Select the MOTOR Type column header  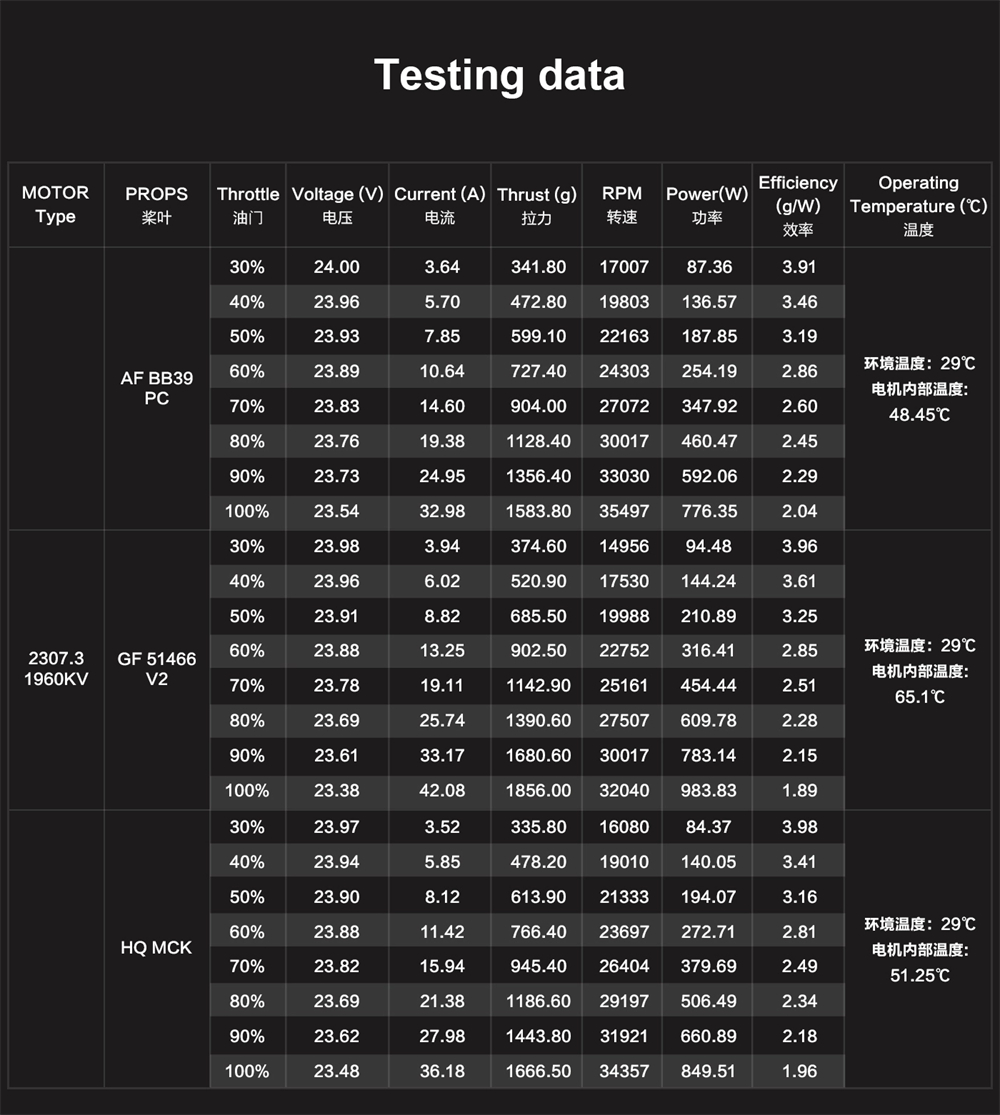[55, 205]
